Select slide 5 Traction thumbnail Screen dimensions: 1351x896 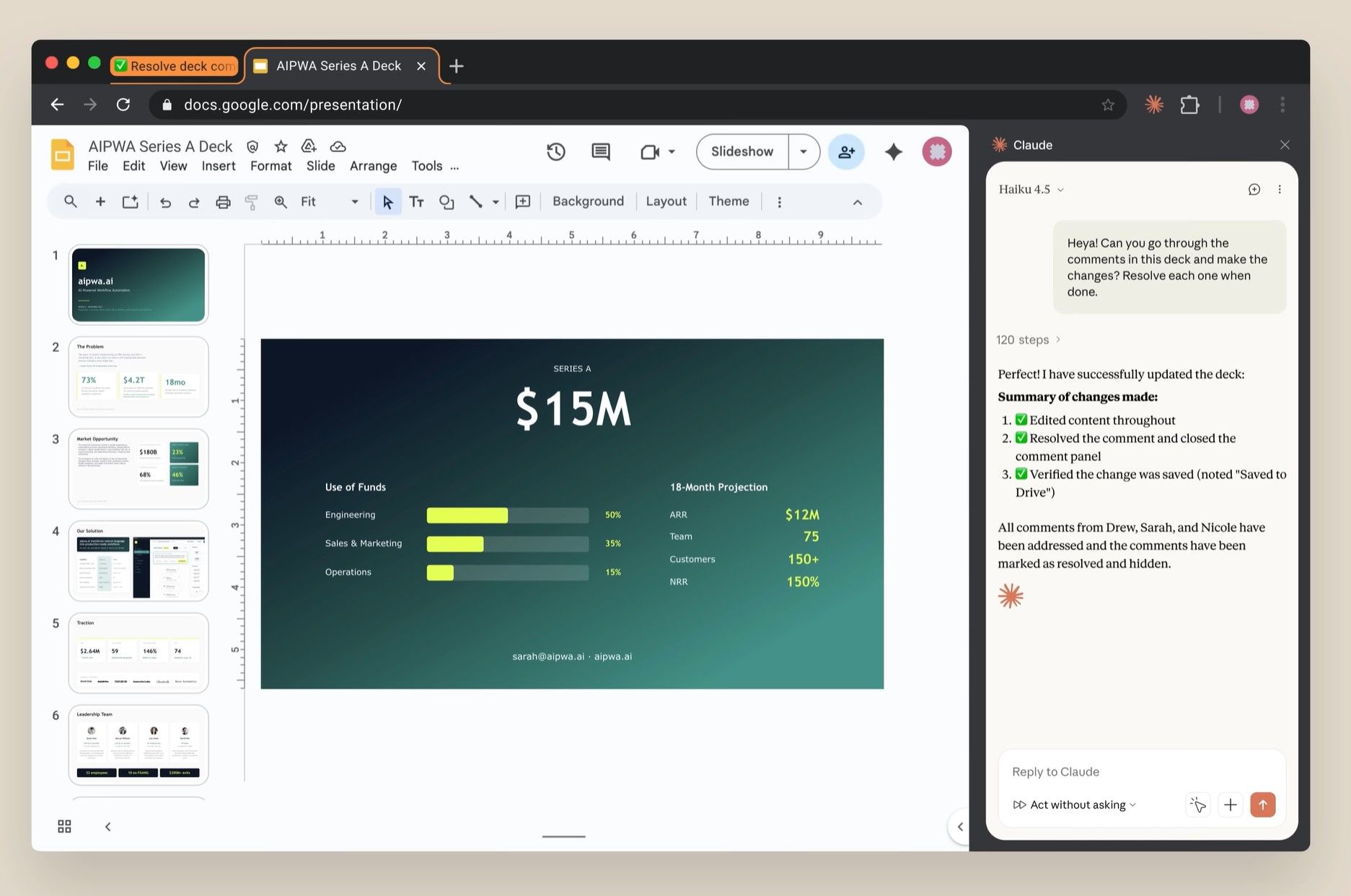(x=138, y=652)
